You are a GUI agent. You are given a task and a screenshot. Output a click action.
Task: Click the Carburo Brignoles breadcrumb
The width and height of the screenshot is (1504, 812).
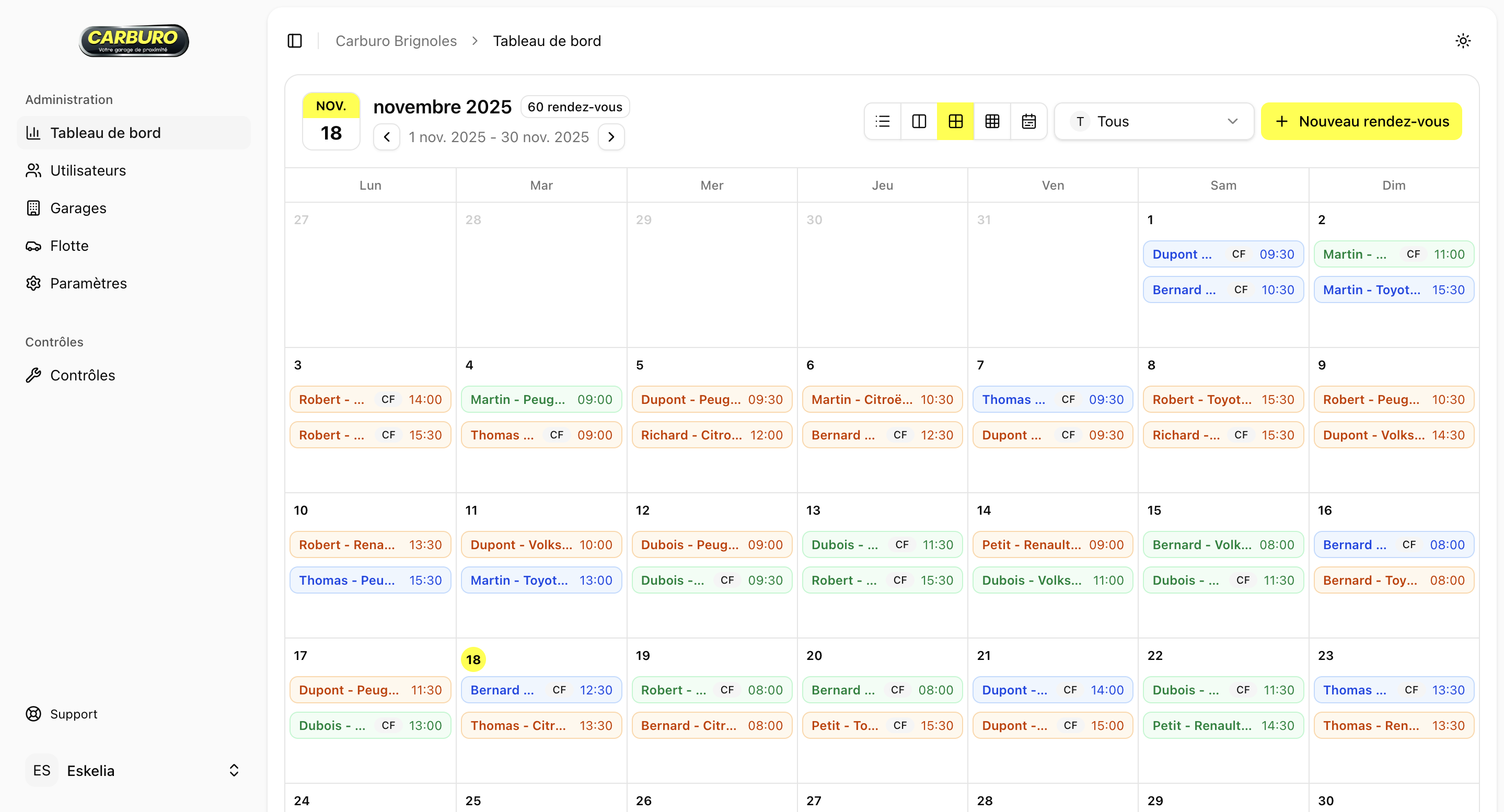396,41
